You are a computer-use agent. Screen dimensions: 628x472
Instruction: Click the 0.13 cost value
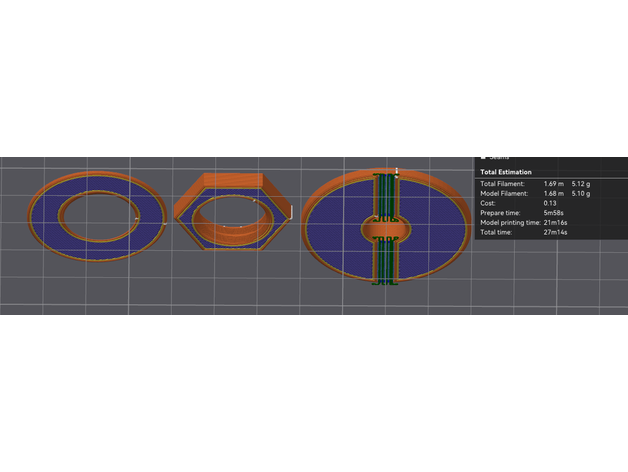point(549,203)
